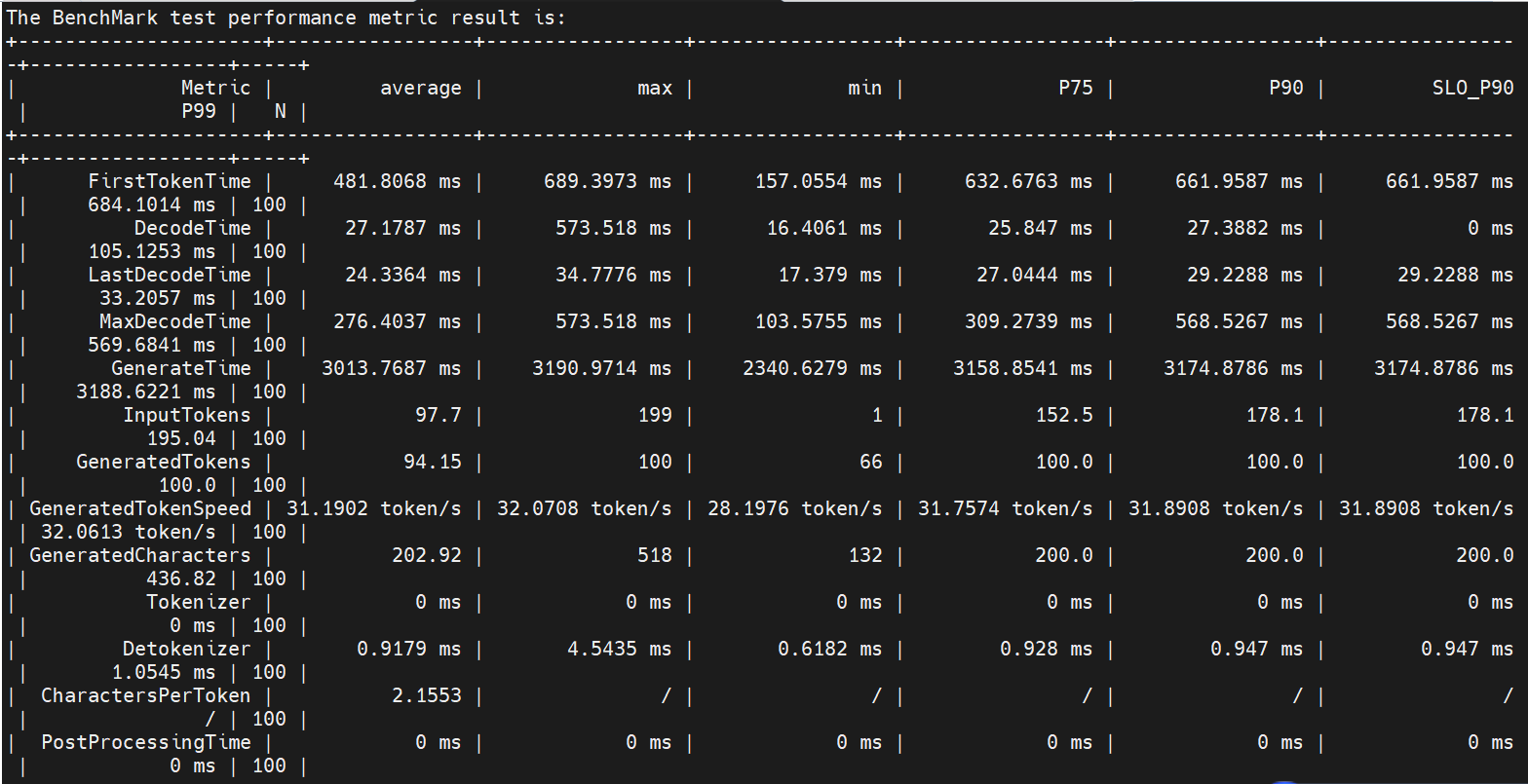This screenshot has width=1528, height=784.
Task: Select the average value 481.8068 ms
Action: click(x=398, y=181)
